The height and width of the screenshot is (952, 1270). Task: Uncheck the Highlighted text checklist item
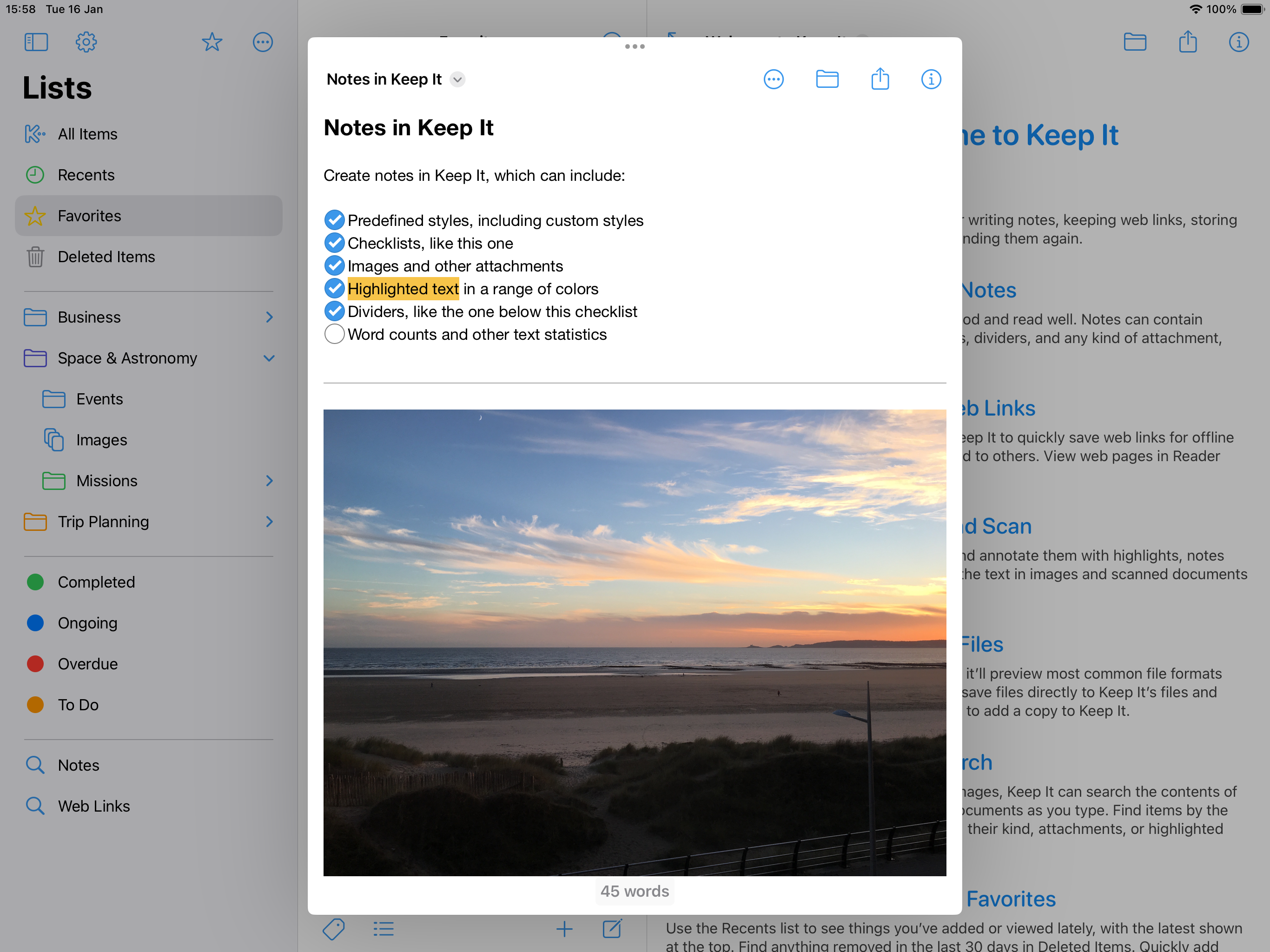tap(334, 288)
